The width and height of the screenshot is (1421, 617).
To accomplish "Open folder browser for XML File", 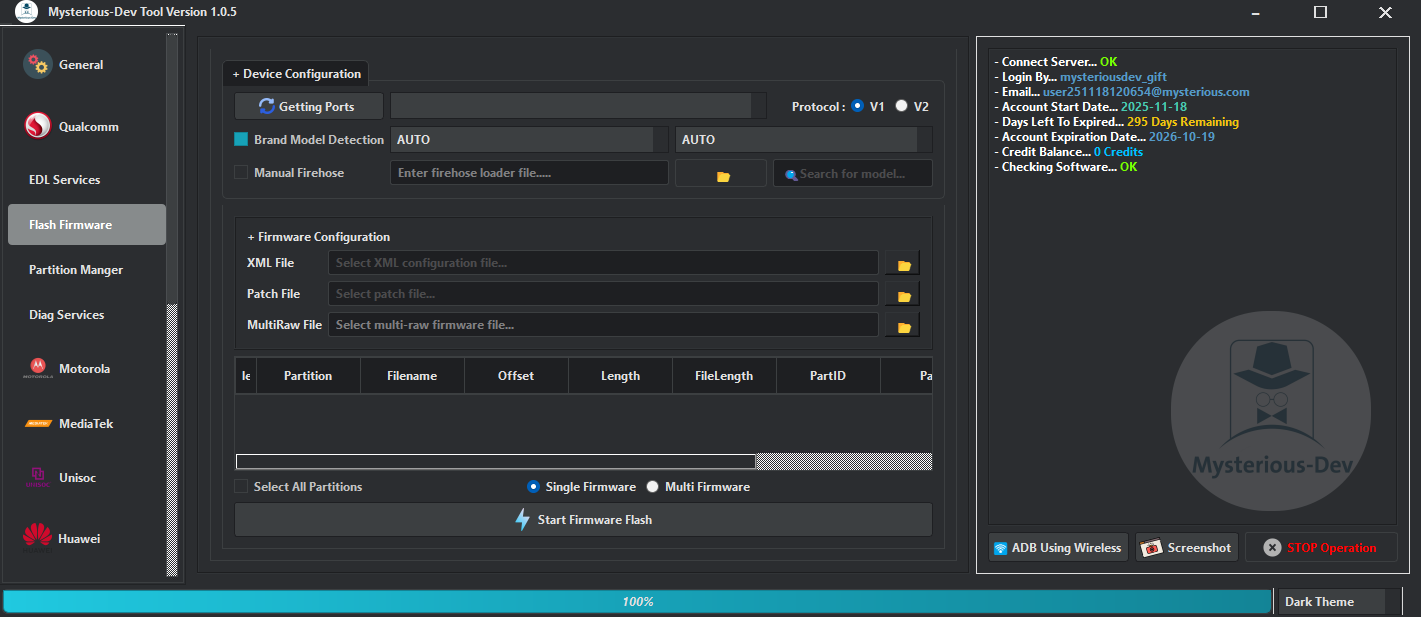I will click(901, 262).
